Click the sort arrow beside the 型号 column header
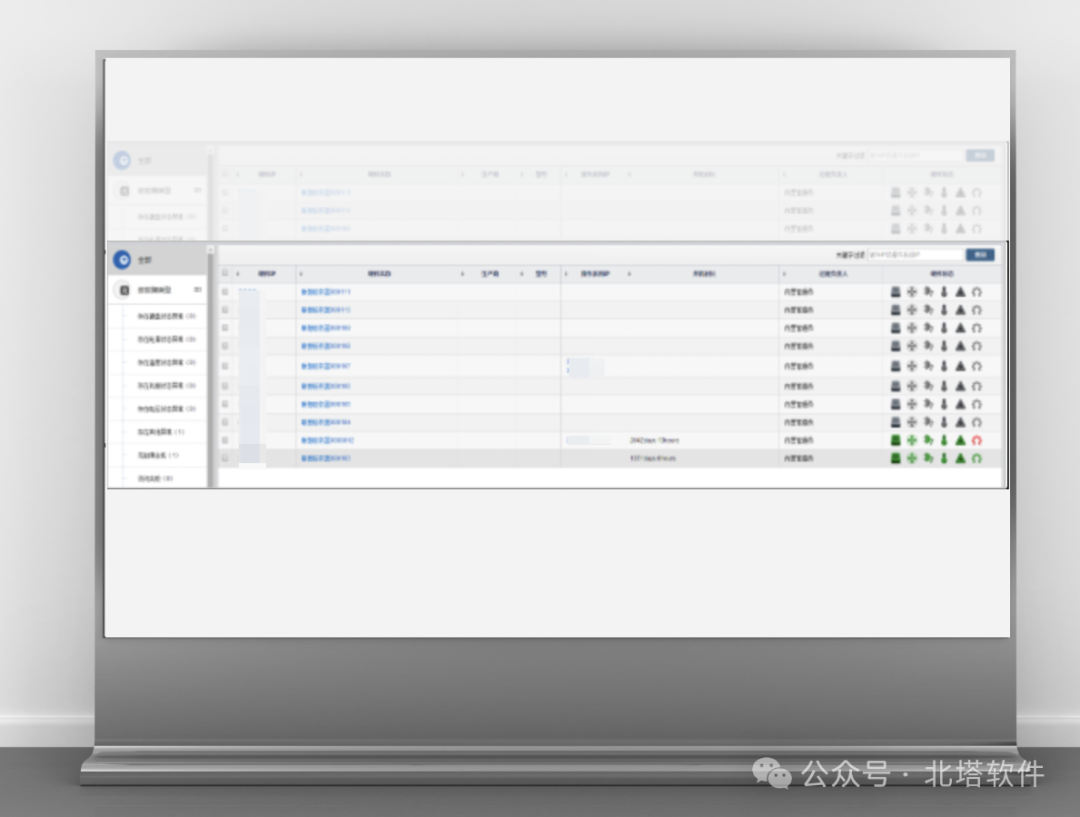1080x817 pixels. click(521, 274)
